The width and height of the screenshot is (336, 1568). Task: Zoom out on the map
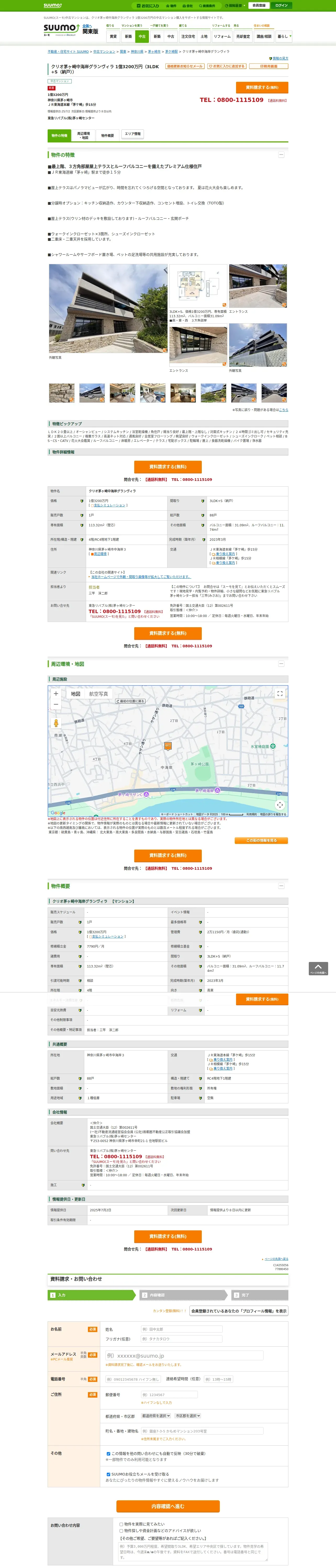[x=56, y=704]
